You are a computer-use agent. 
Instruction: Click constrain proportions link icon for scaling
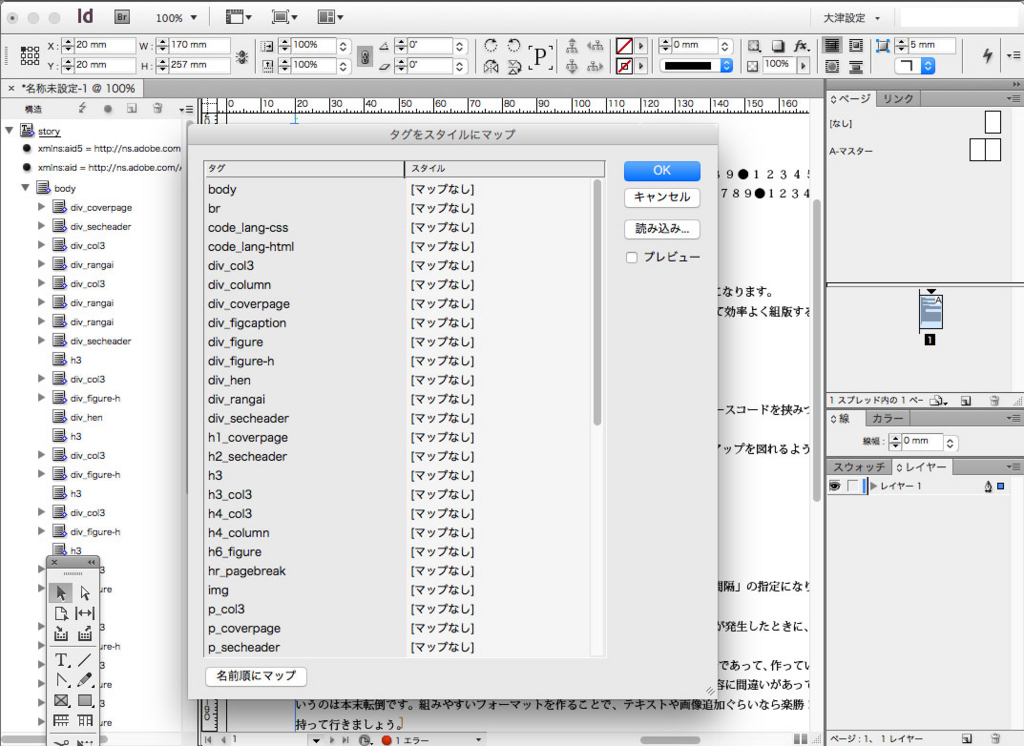366,56
